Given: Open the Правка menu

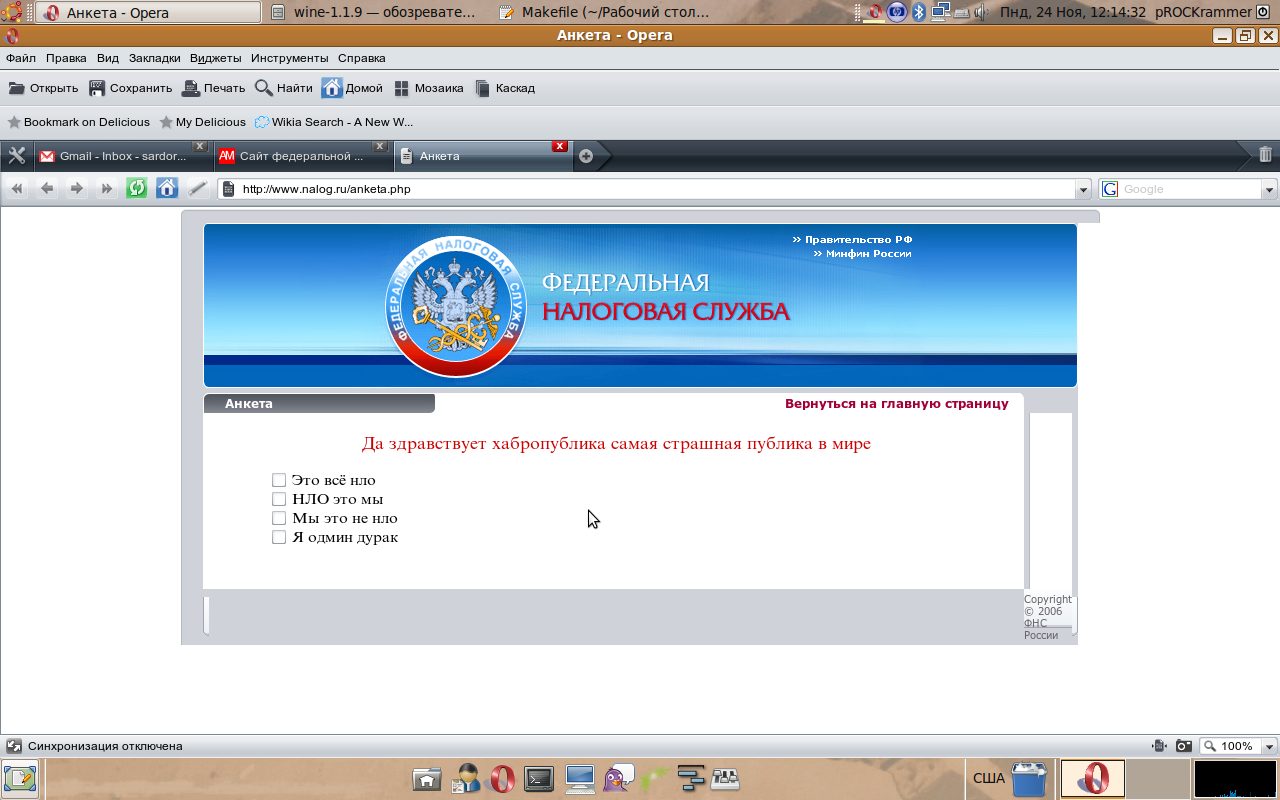Looking at the screenshot, I should [x=66, y=58].
